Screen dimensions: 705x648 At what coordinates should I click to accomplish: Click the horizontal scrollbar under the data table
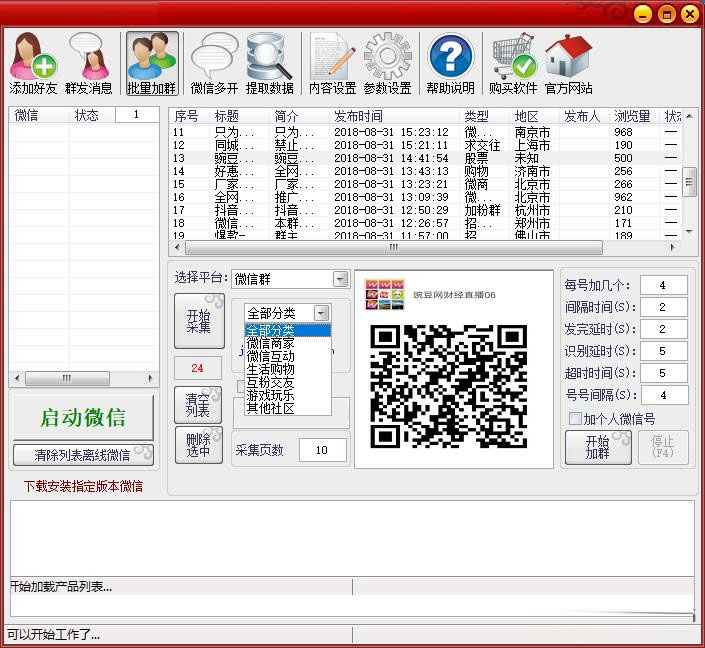pos(394,247)
